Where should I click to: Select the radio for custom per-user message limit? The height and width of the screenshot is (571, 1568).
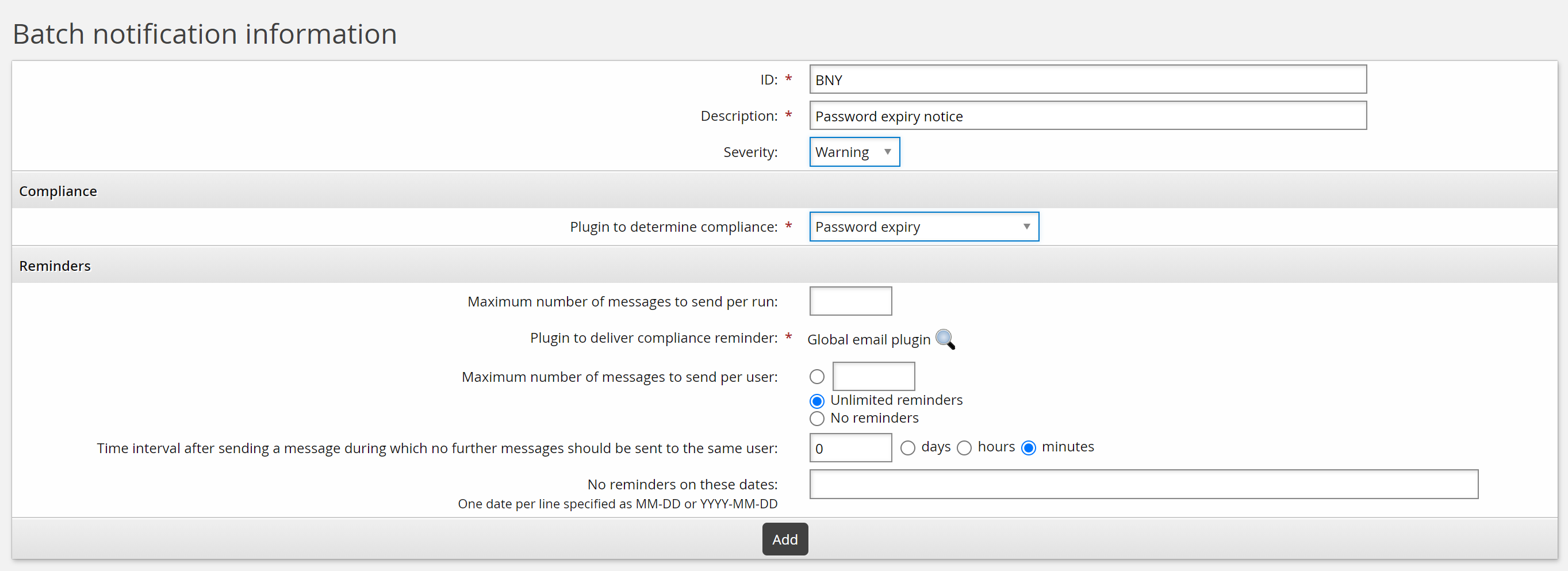(817, 377)
